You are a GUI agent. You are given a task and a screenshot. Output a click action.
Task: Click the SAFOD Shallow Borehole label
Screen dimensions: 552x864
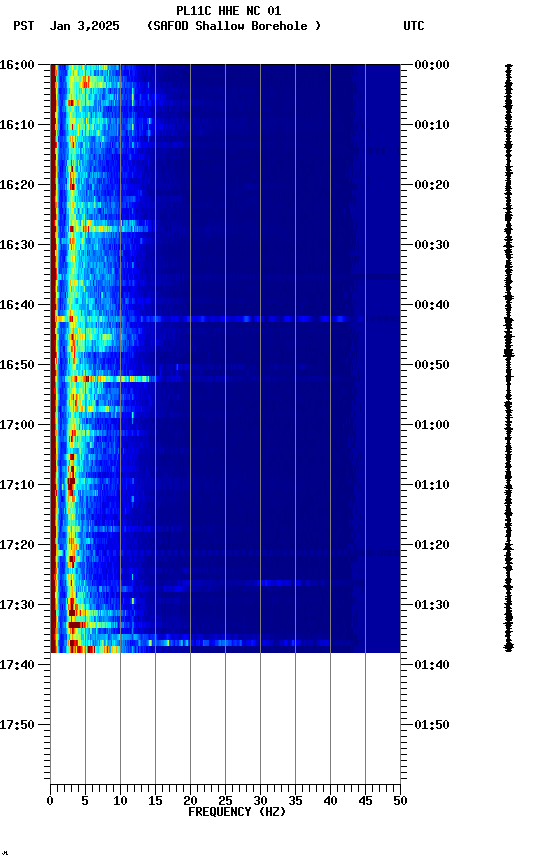(234, 26)
